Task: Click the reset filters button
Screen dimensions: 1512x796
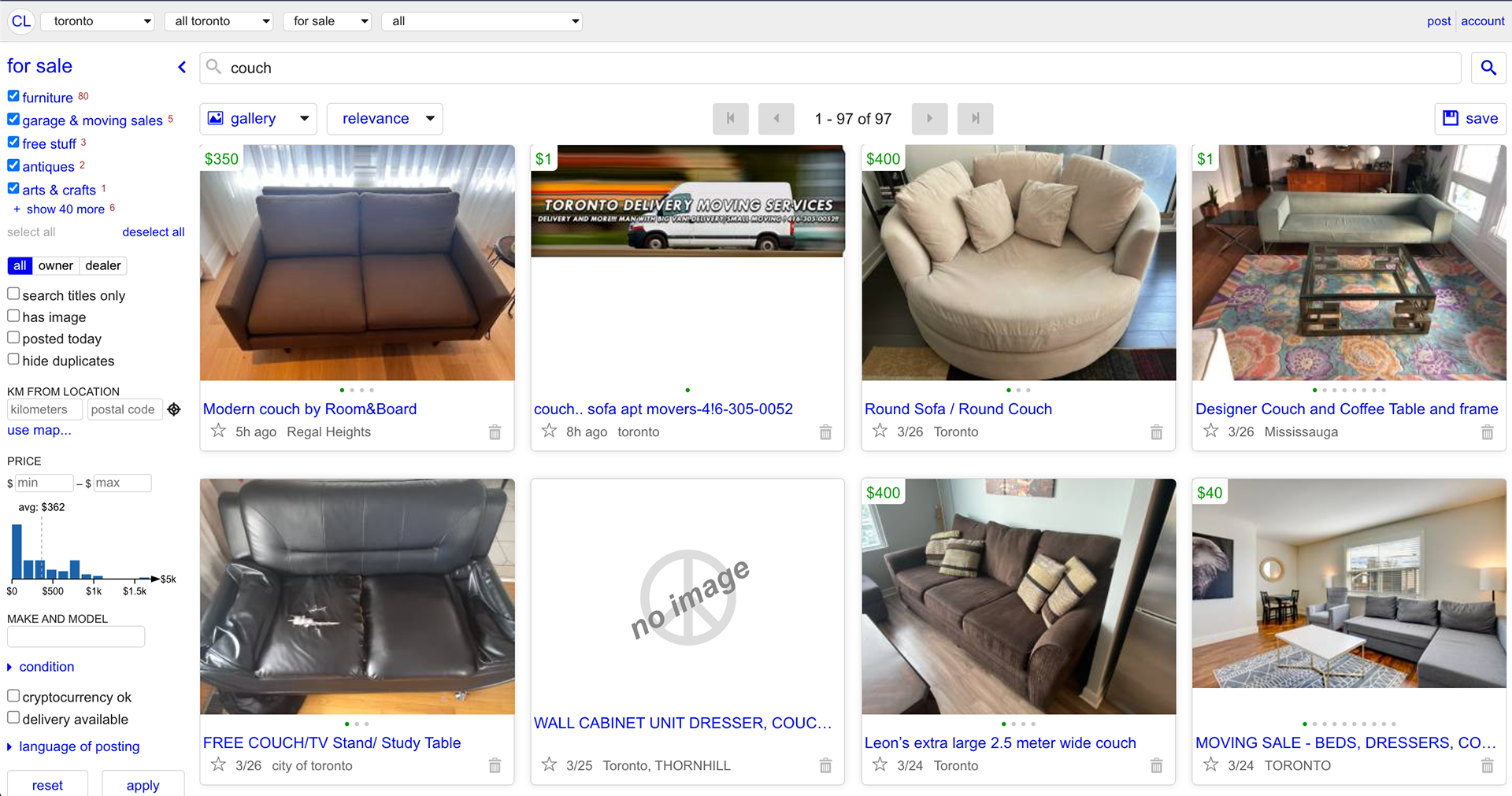Action: click(47, 785)
